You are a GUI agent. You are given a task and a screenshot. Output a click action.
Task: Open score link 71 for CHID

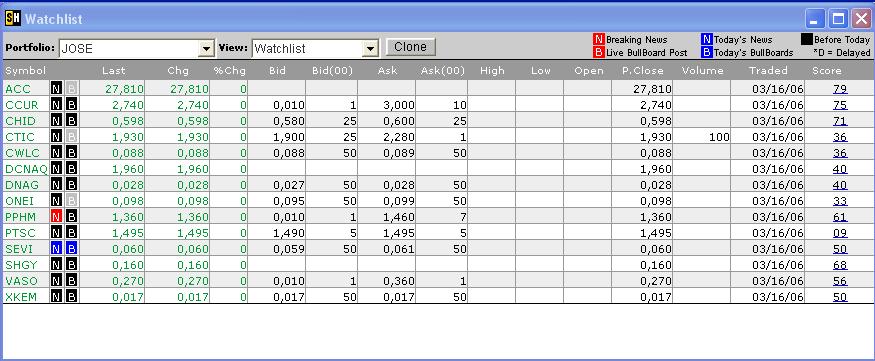pos(840,121)
